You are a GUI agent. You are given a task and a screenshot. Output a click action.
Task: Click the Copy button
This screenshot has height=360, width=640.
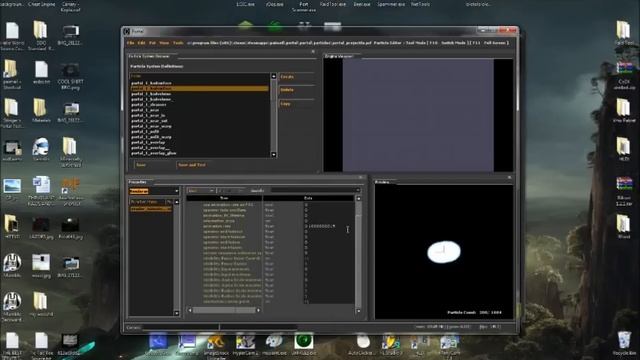click(x=296, y=104)
